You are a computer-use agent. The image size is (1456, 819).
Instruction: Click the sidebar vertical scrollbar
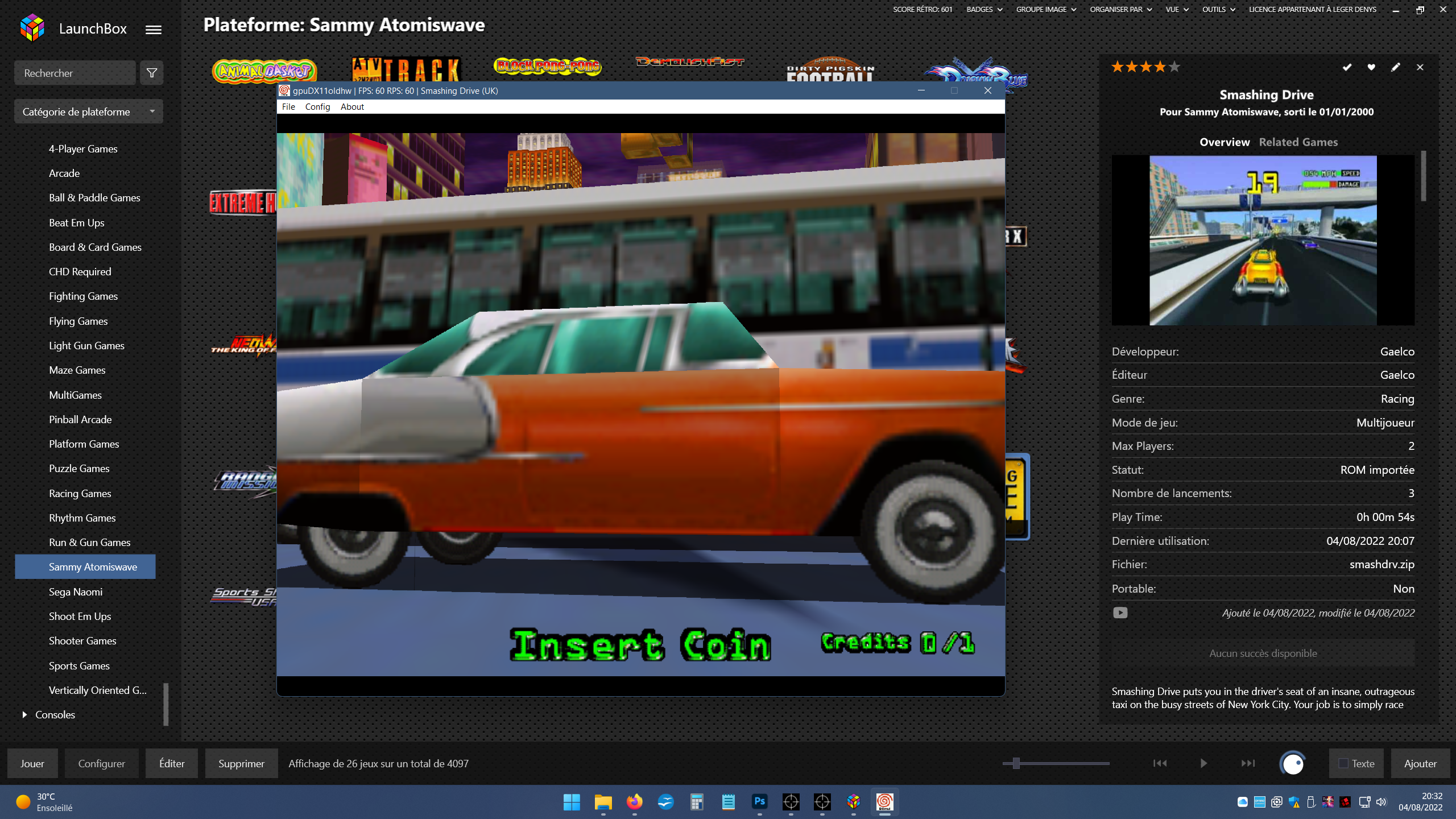tap(166, 704)
